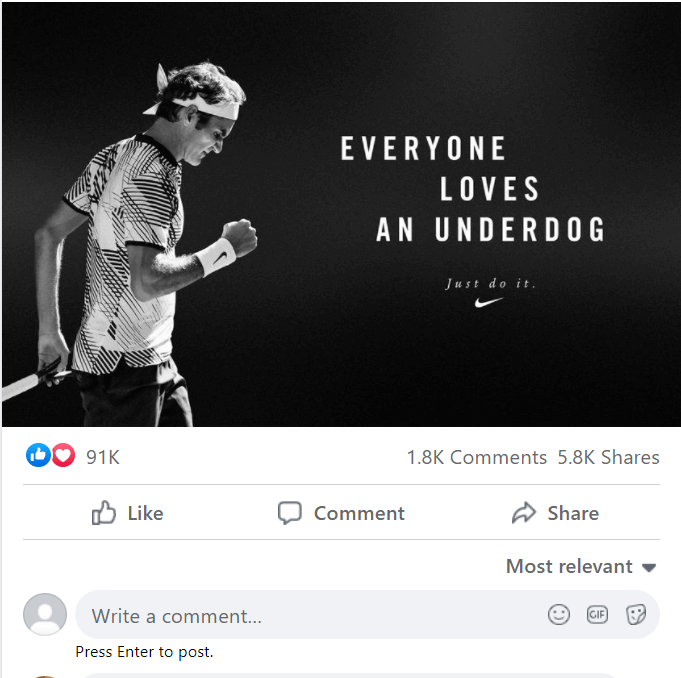Click the arrow Share icon
This screenshot has height=678, width=681.
(x=524, y=513)
